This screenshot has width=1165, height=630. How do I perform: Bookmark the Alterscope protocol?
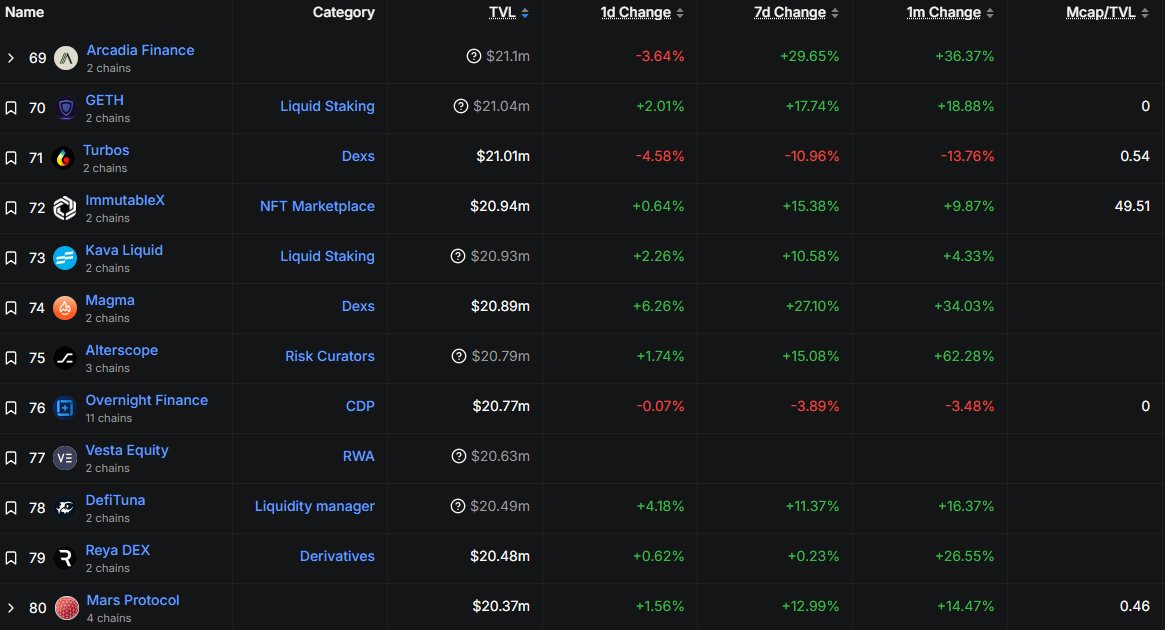pos(11,358)
